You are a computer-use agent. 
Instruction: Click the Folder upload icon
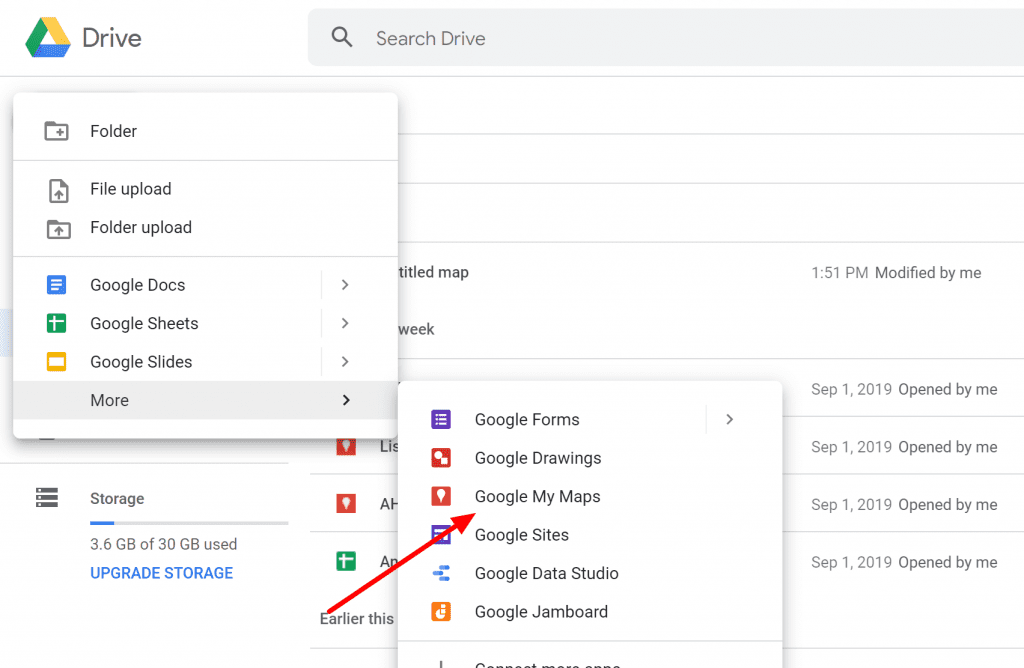point(58,228)
